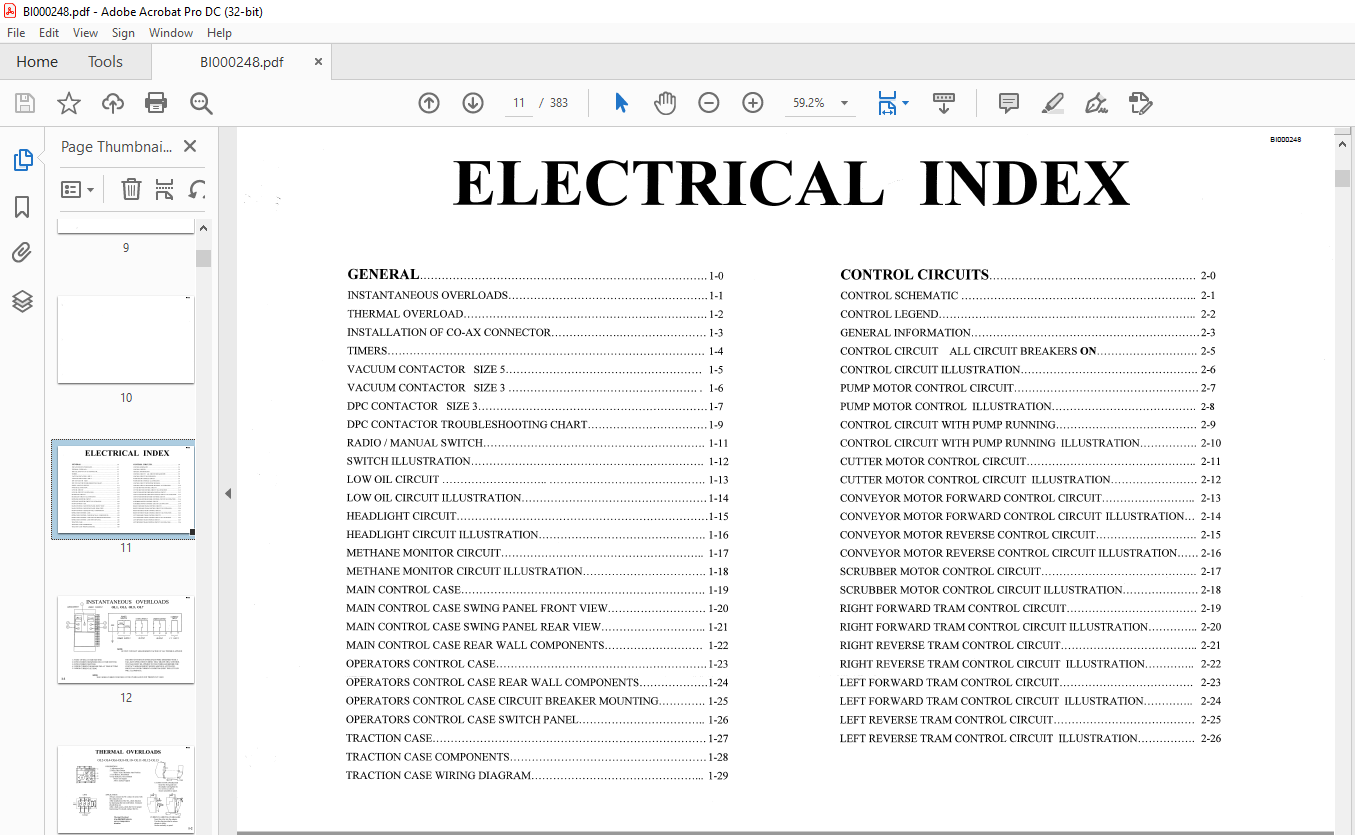
Task: Select the BI000248.pdf document tab
Action: tap(241, 62)
